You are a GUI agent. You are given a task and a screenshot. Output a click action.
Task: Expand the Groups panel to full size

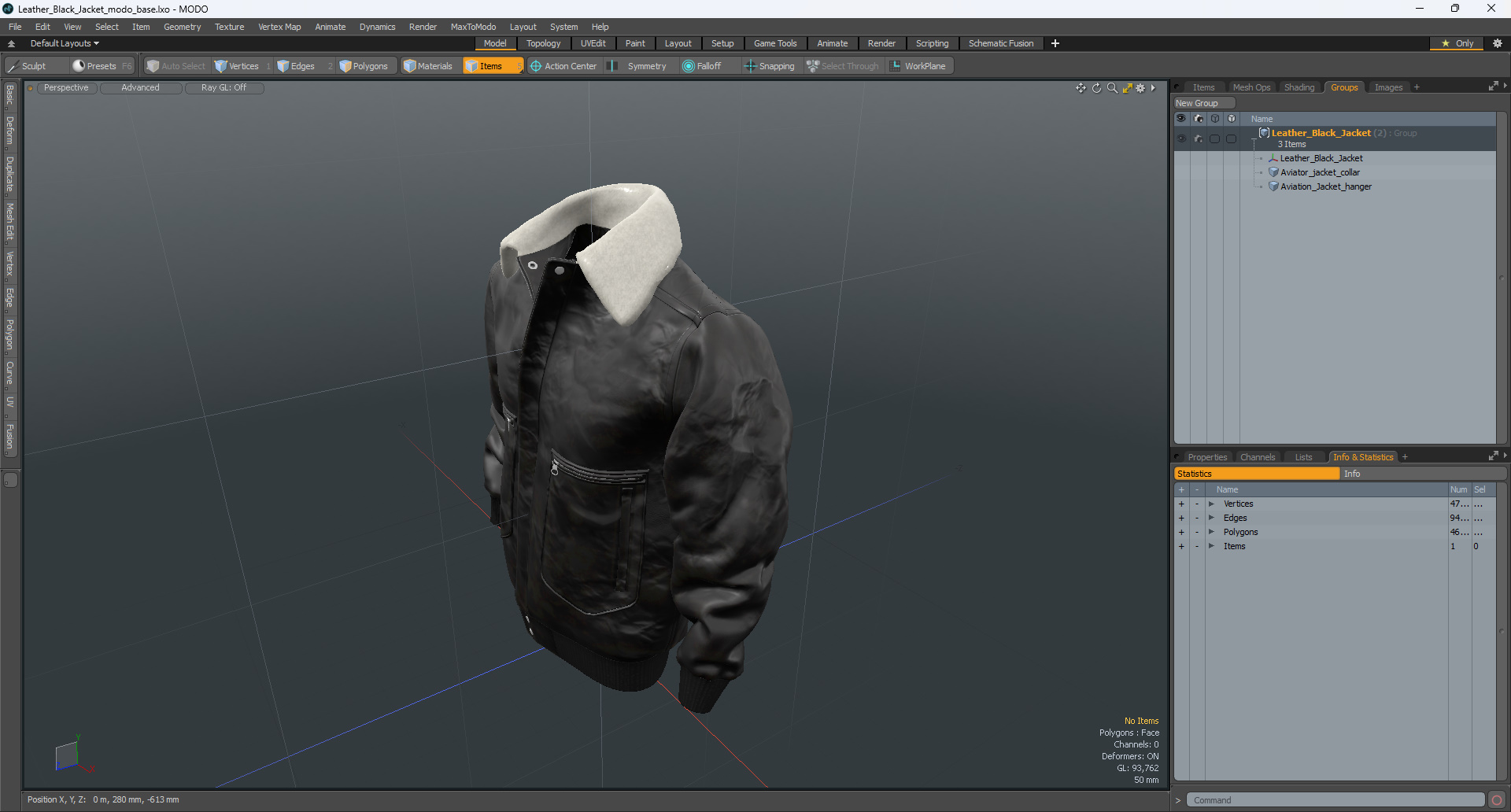(x=1493, y=87)
